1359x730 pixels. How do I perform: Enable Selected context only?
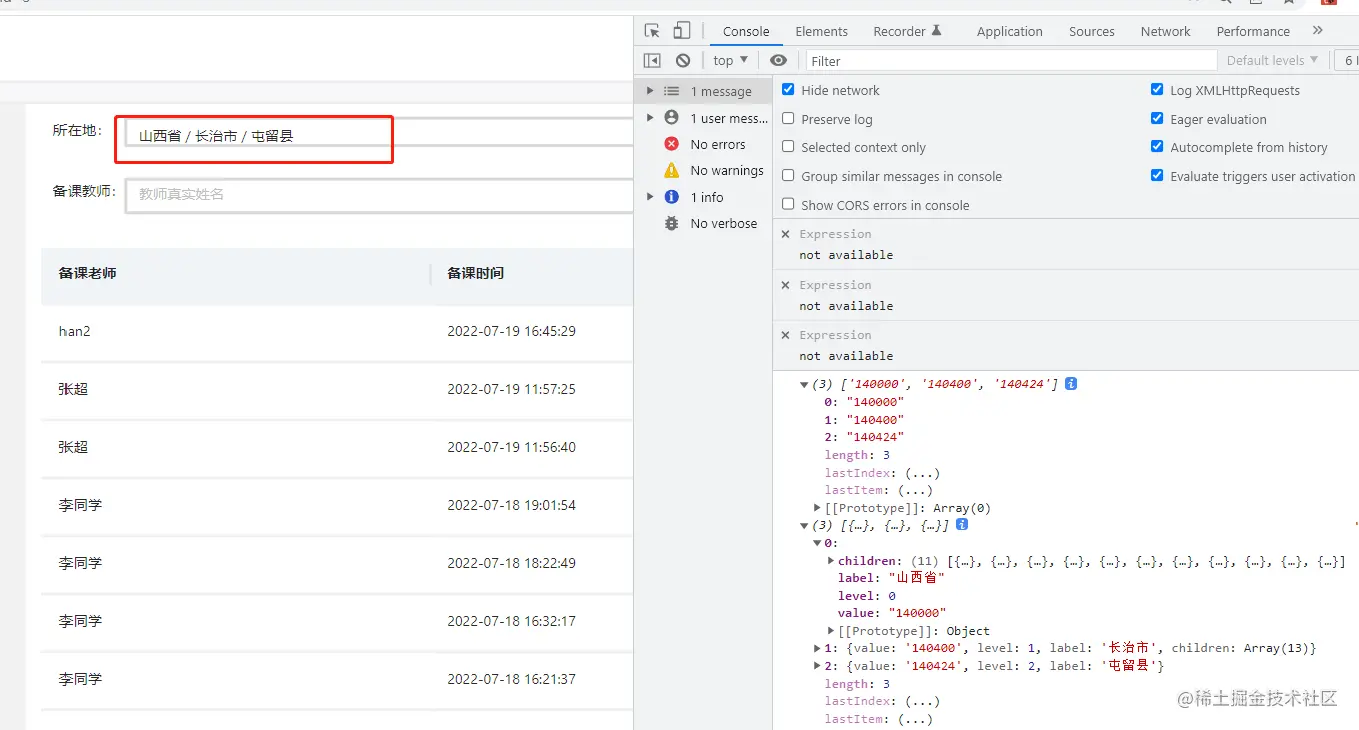coord(788,147)
